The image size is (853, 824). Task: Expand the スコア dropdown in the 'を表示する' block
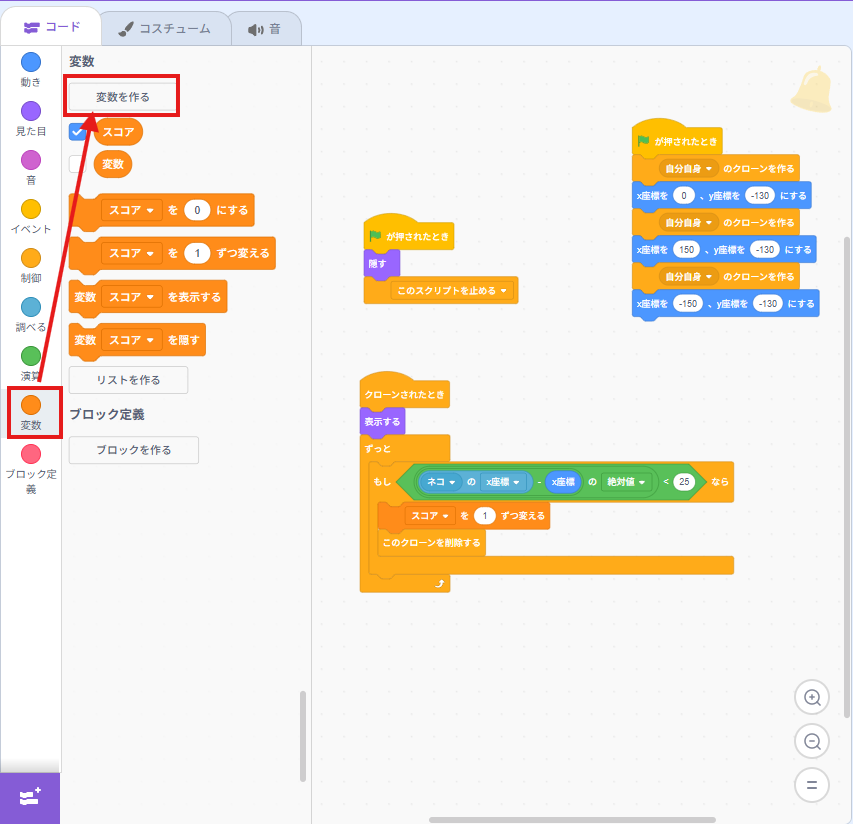(x=133, y=297)
